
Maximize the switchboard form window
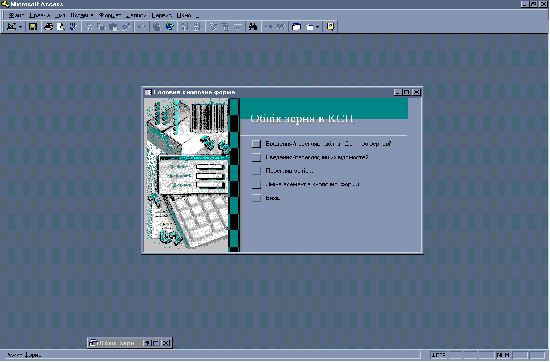pos(407,92)
